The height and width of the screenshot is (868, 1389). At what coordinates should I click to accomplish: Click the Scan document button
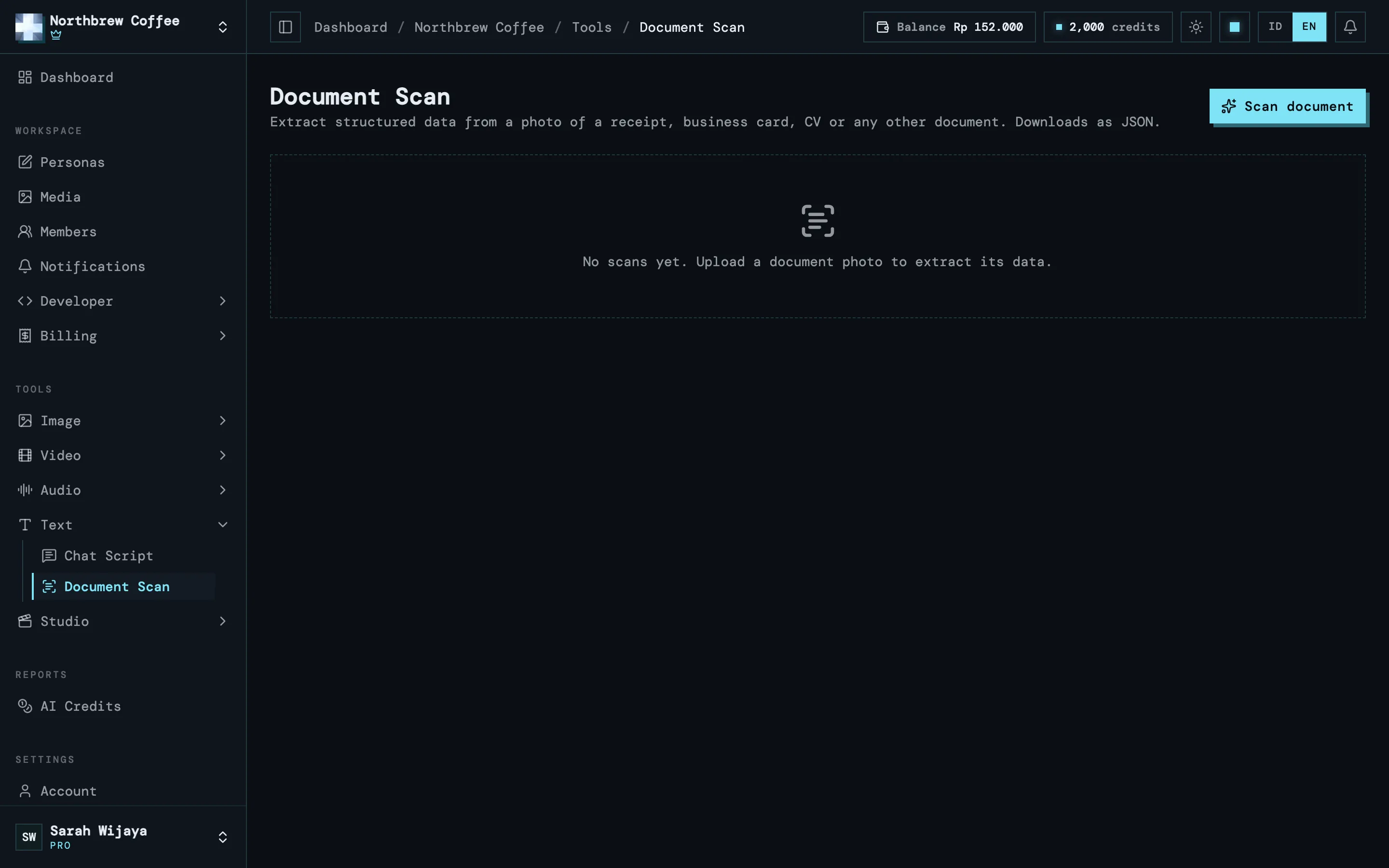point(1287,106)
